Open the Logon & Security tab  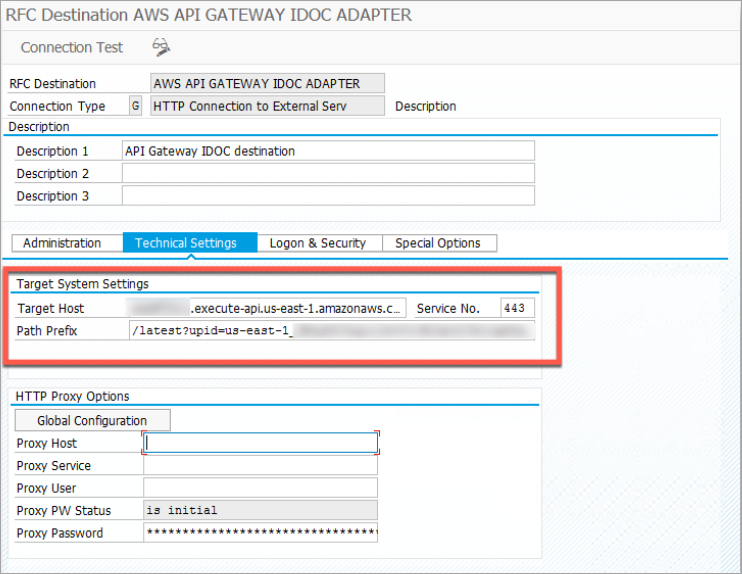point(319,243)
